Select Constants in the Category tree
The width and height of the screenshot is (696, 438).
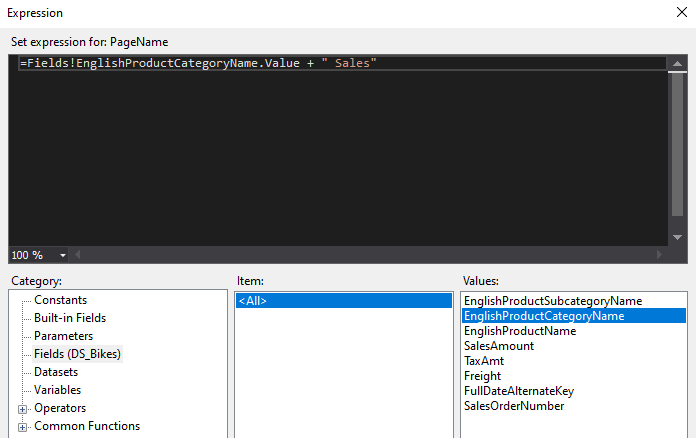point(60,300)
